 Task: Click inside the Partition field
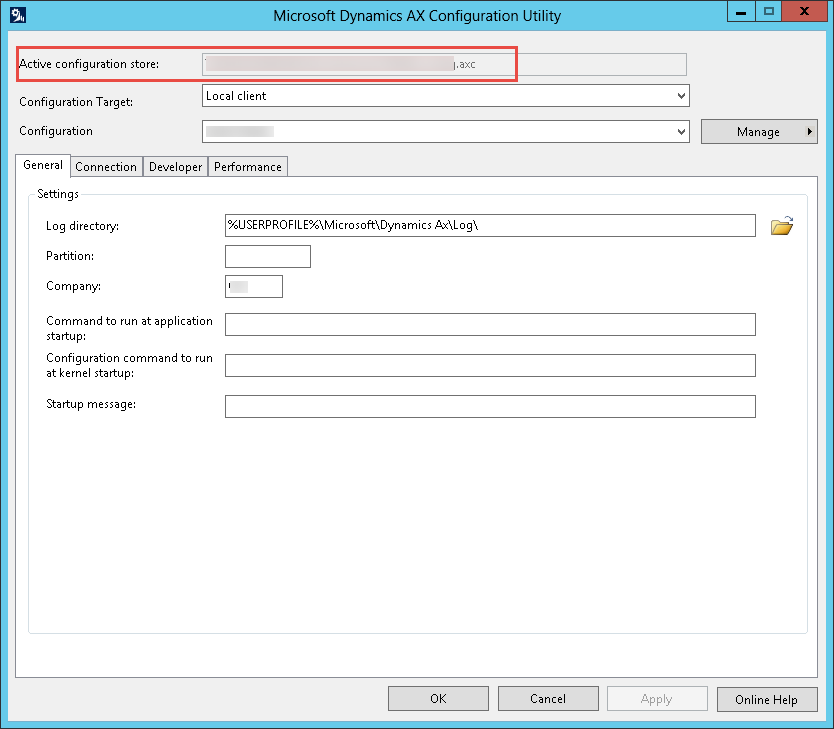tap(267, 256)
